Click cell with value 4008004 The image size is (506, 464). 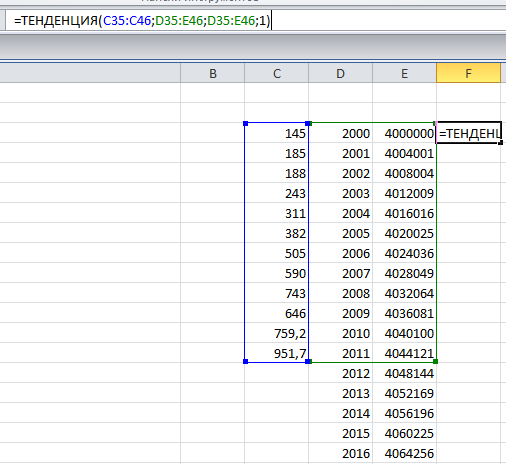click(404, 173)
